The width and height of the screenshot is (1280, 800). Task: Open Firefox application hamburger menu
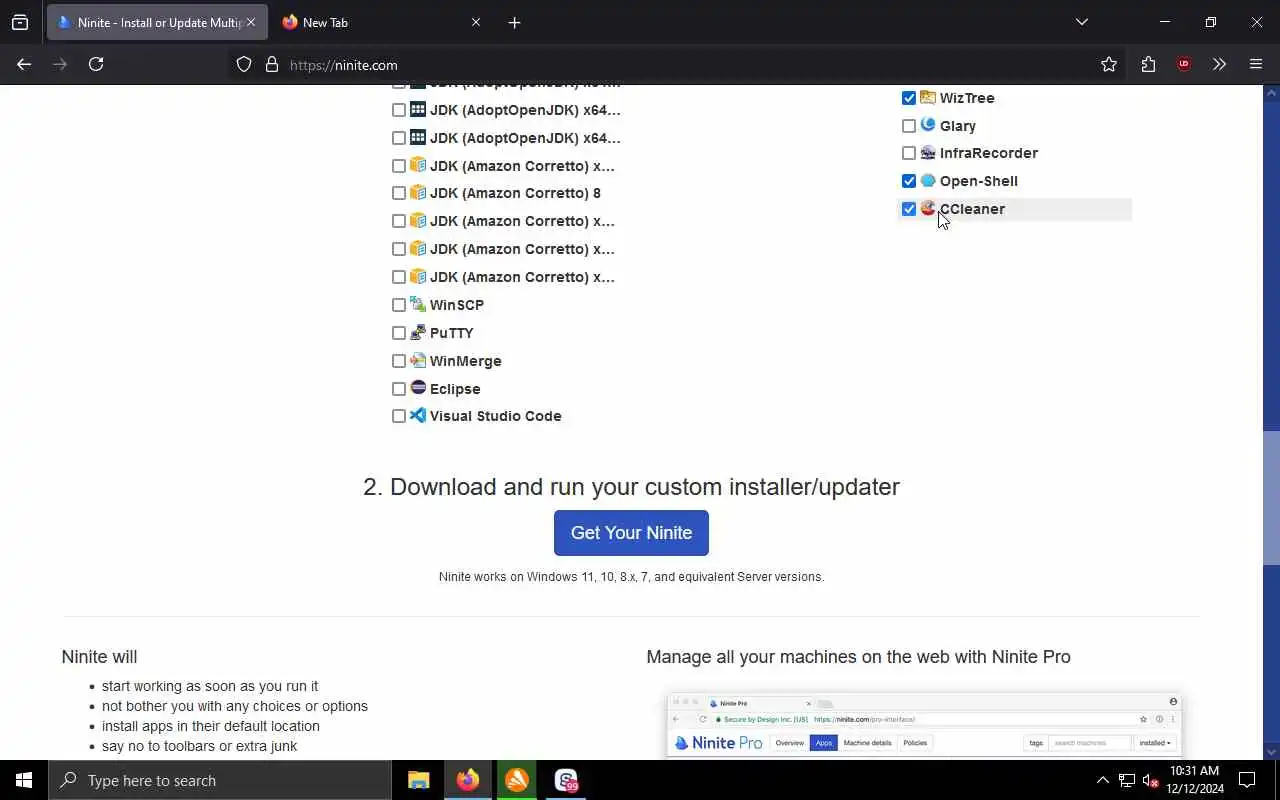click(1256, 64)
